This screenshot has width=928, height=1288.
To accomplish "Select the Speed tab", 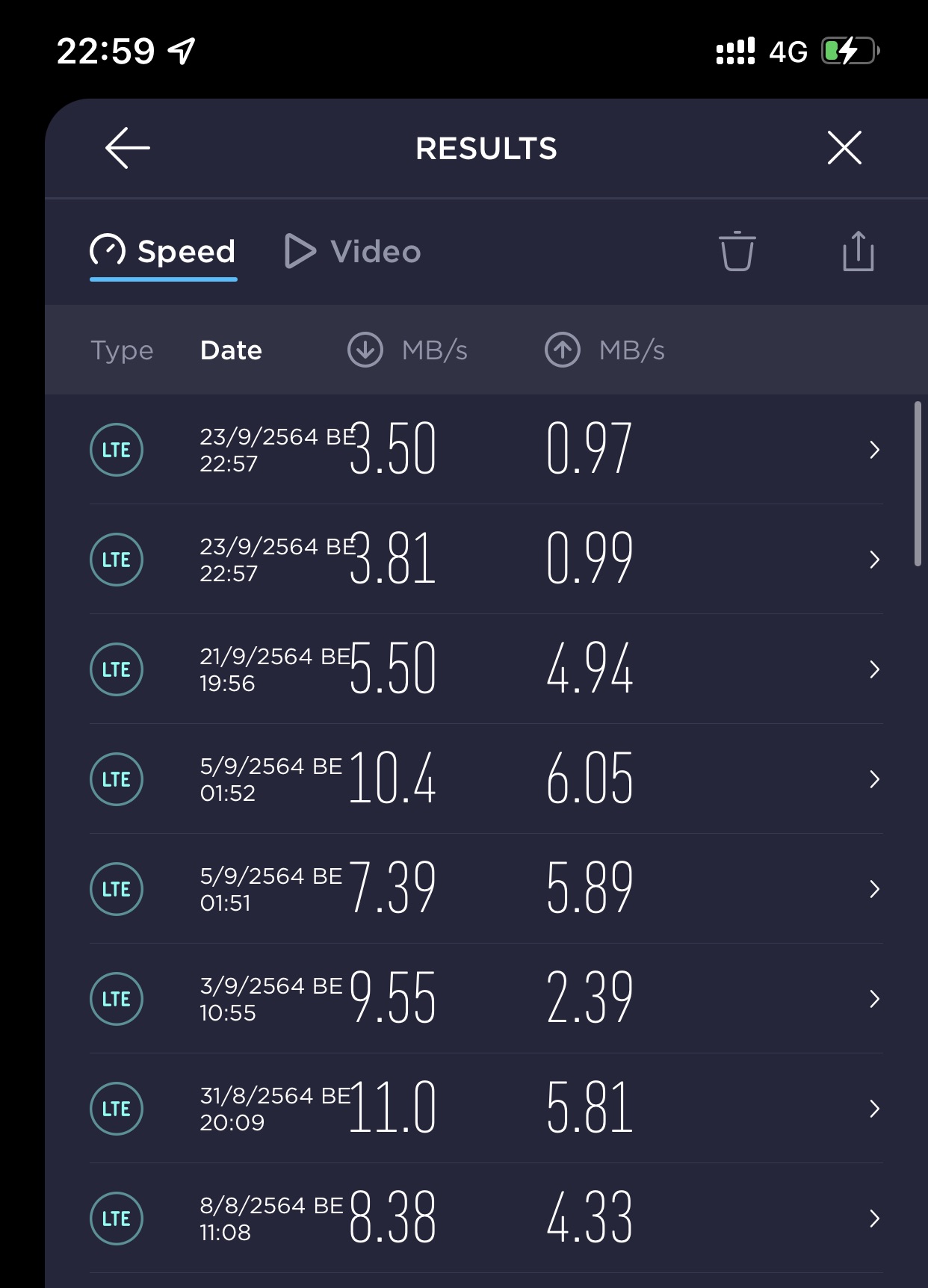I will (164, 252).
